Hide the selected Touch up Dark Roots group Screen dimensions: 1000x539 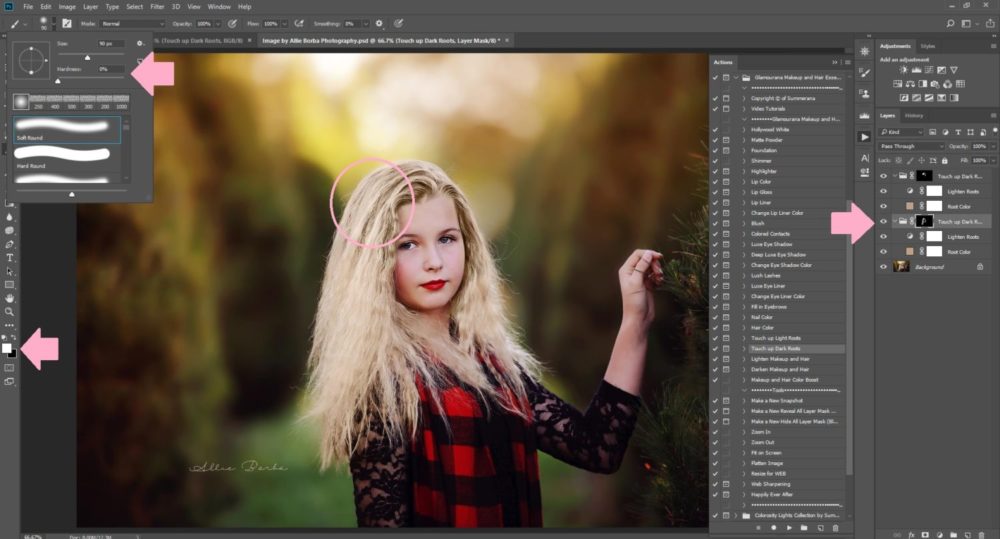(883, 221)
